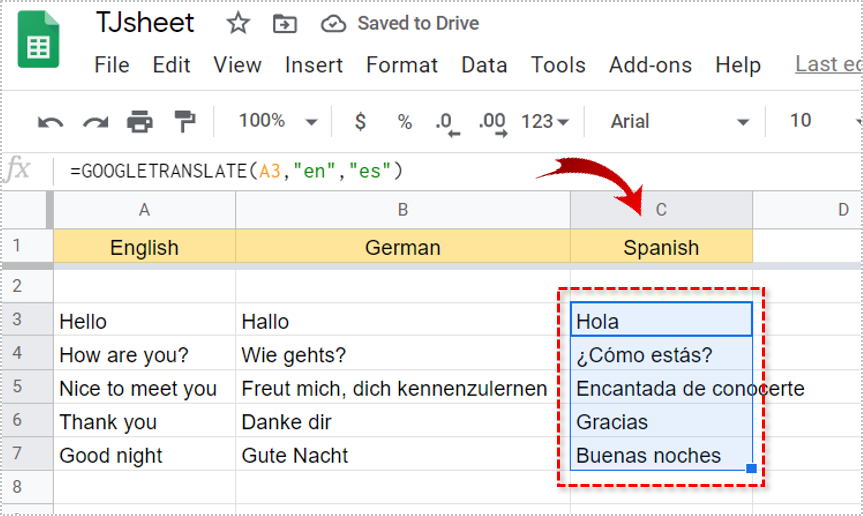The height and width of the screenshot is (516, 863).
Task: Click the ¿Cómo estás? cell
Action: pos(661,353)
